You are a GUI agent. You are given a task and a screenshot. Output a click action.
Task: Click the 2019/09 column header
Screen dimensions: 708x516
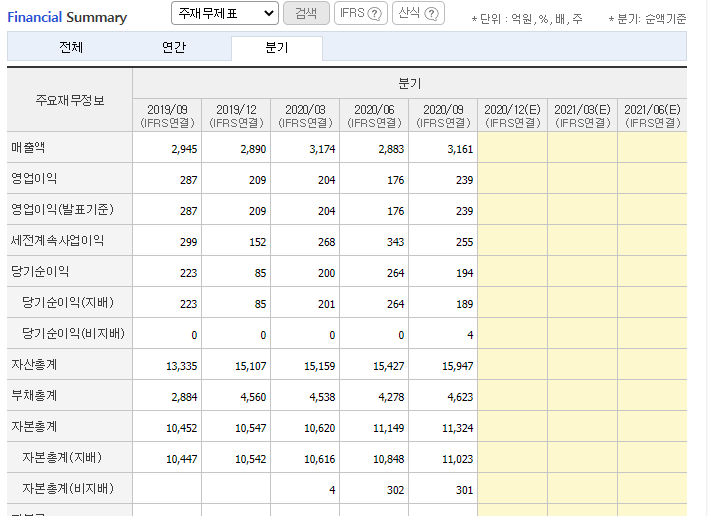tap(167, 116)
